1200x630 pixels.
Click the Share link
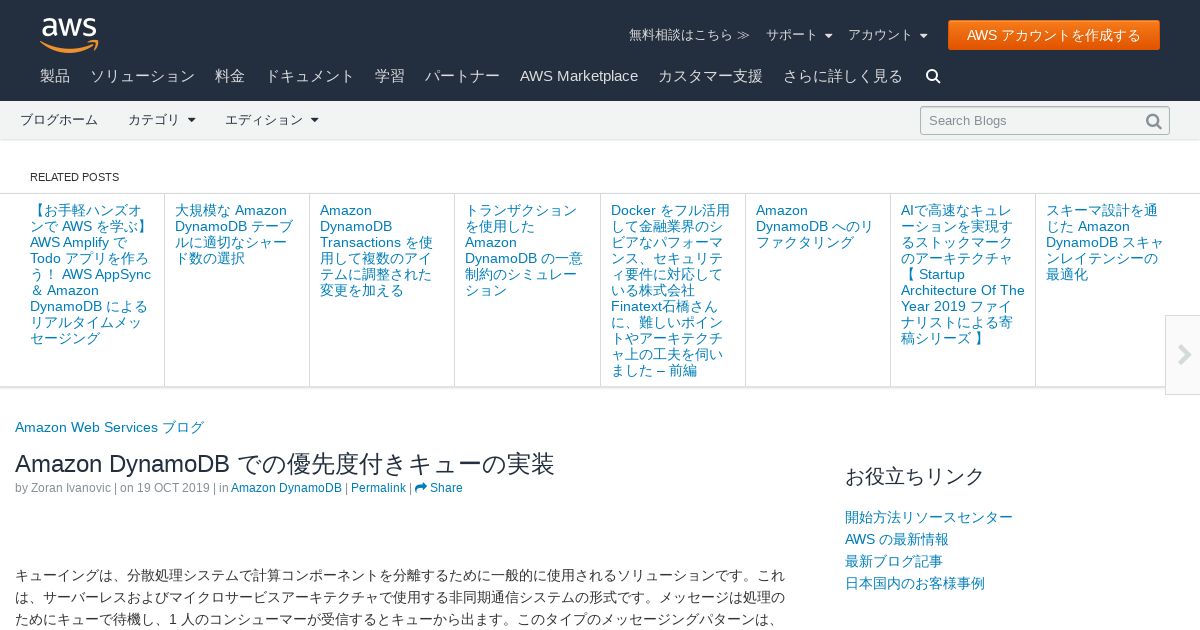pyautogui.click(x=439, y=488)
